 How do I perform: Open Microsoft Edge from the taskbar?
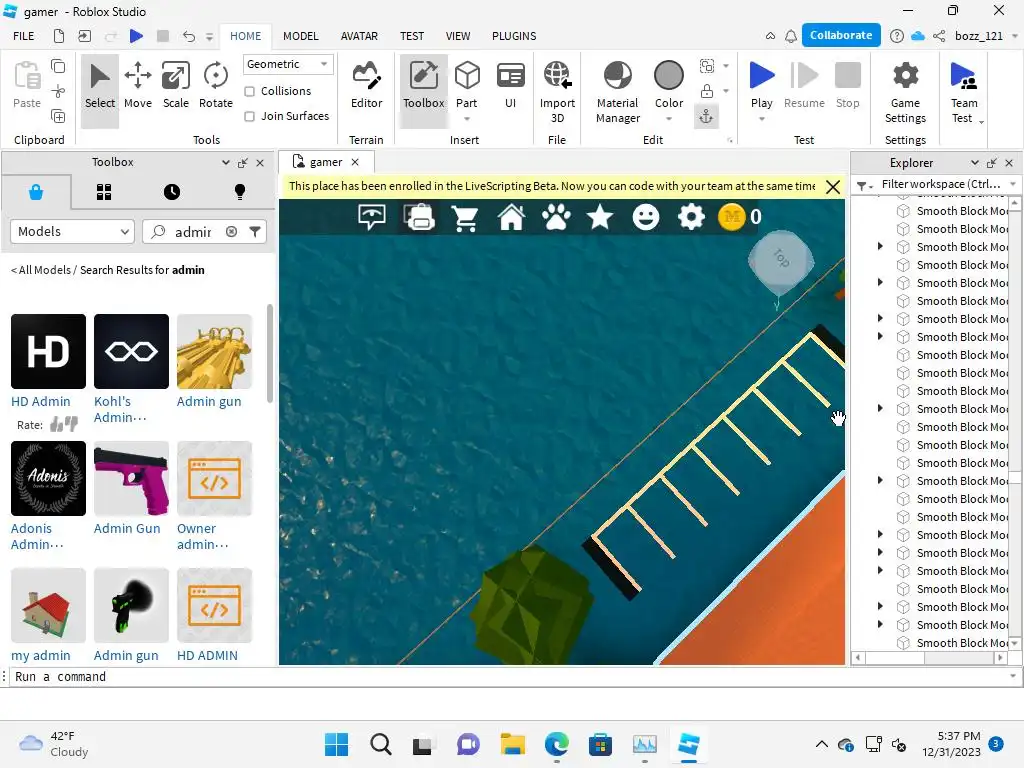click(x=556, y=744)
